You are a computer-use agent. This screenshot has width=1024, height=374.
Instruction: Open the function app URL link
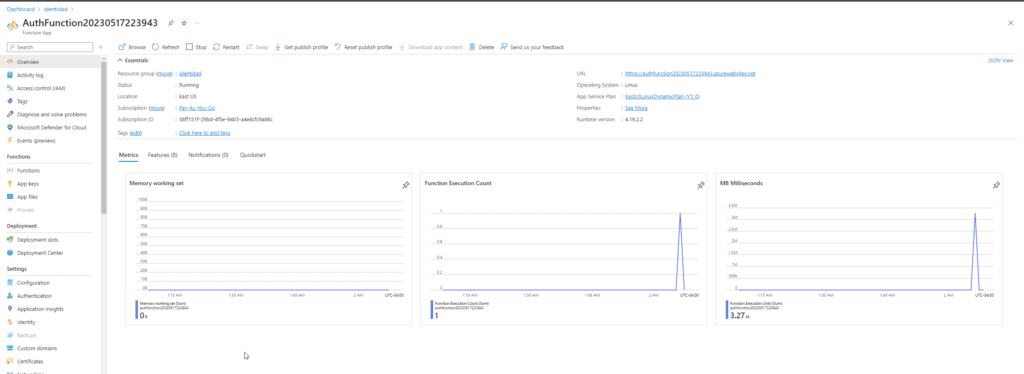point(690,74)
